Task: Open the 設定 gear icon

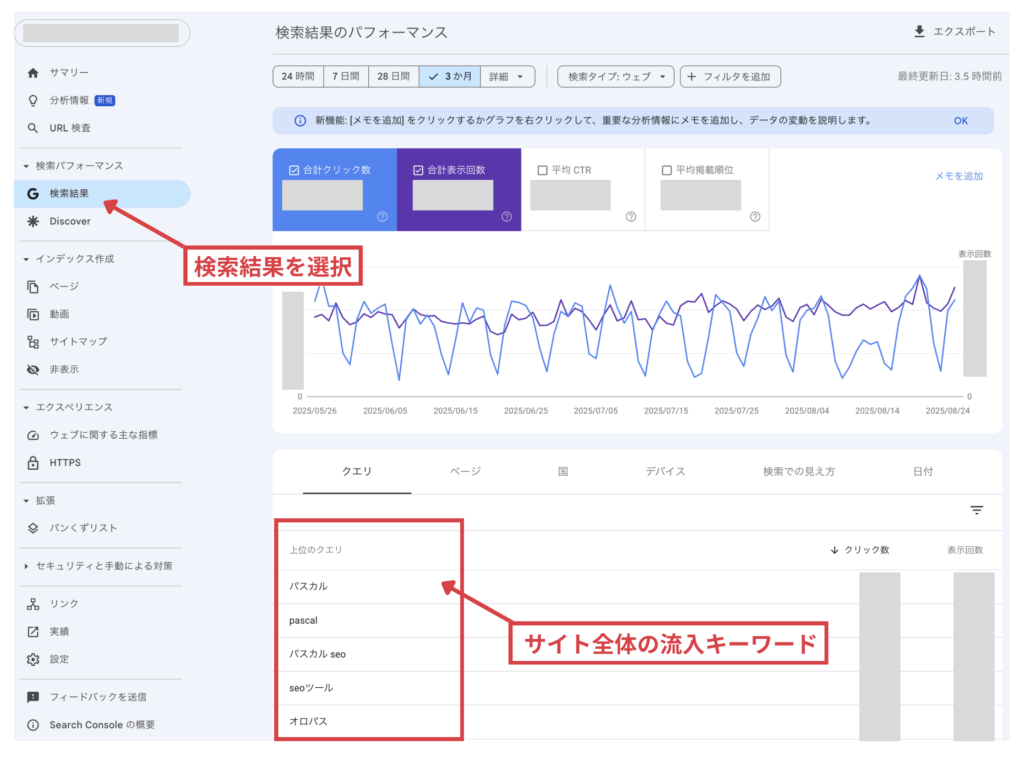Action: tap(33, 659)
